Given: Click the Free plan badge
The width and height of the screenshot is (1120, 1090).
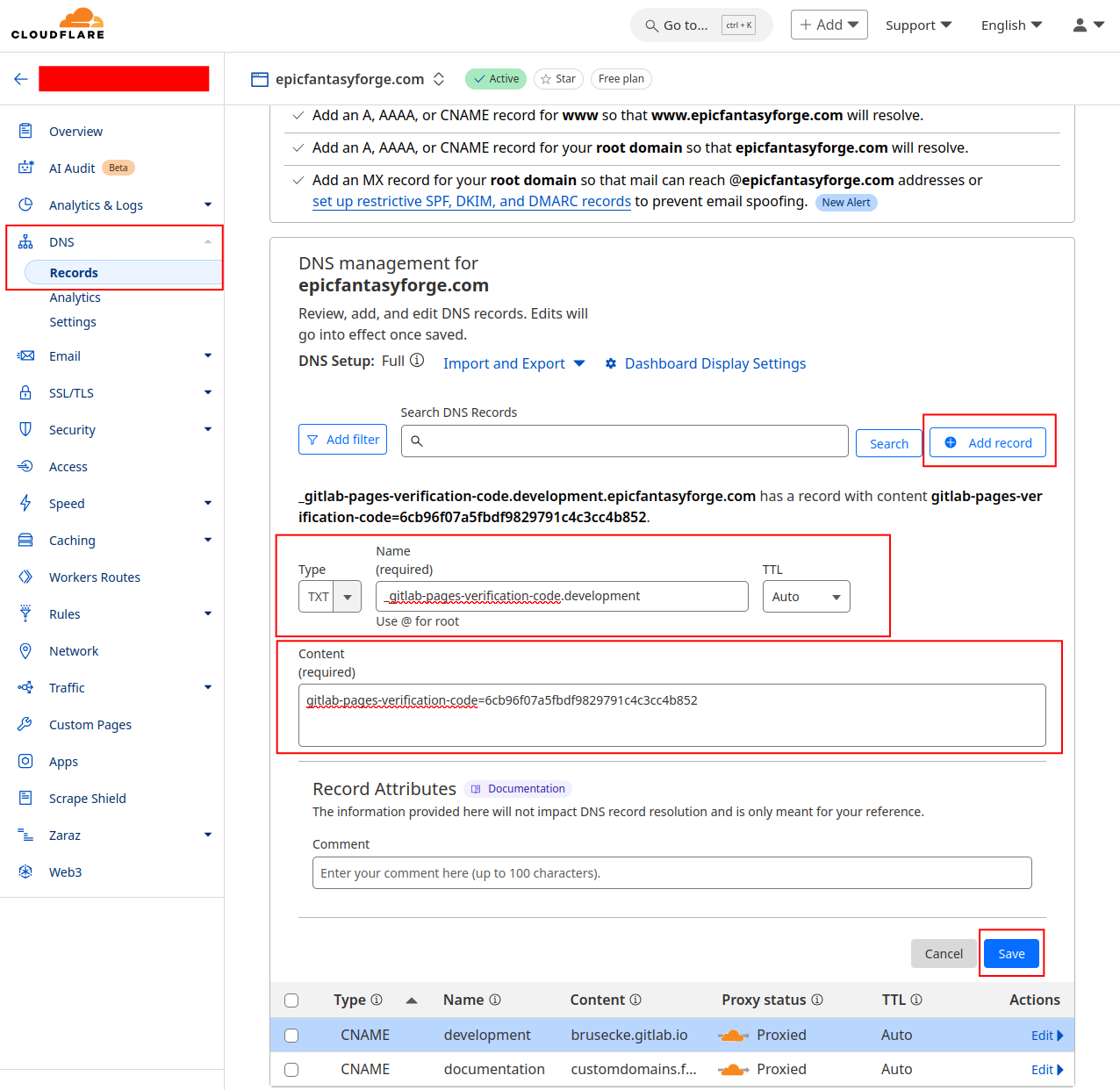Looking at the screenshot, I should tap(621, 79).
